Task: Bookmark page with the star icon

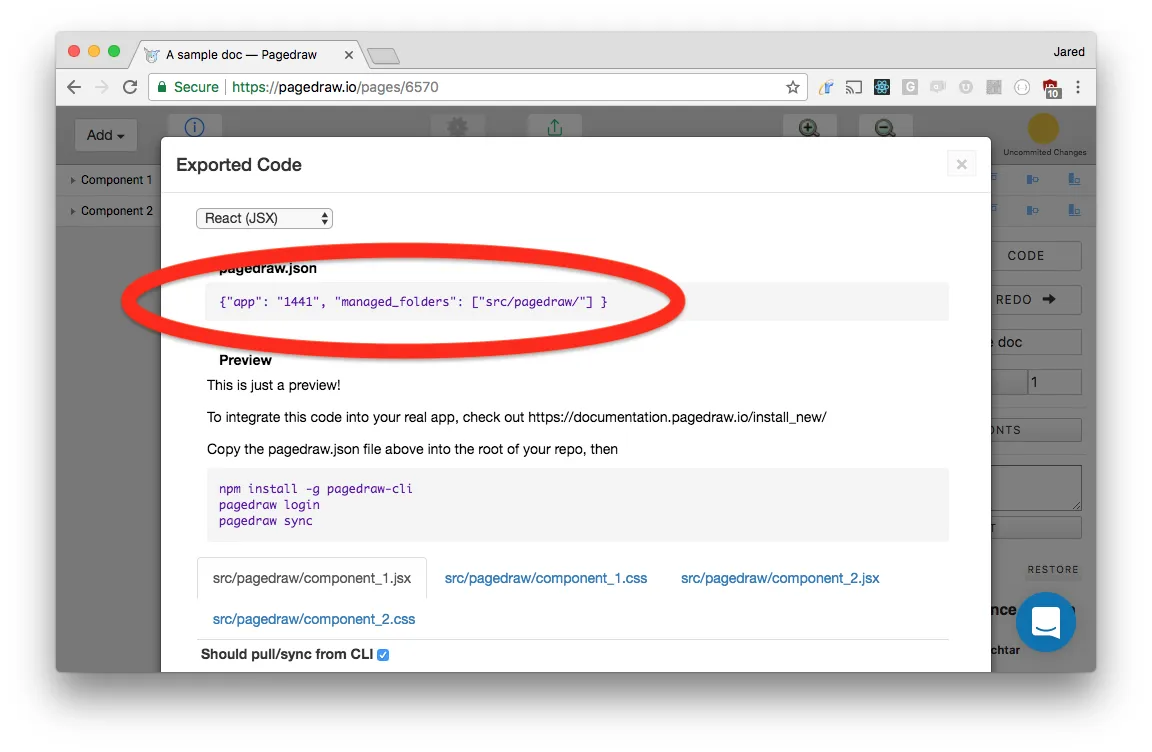Action: [x=793, y=87]
